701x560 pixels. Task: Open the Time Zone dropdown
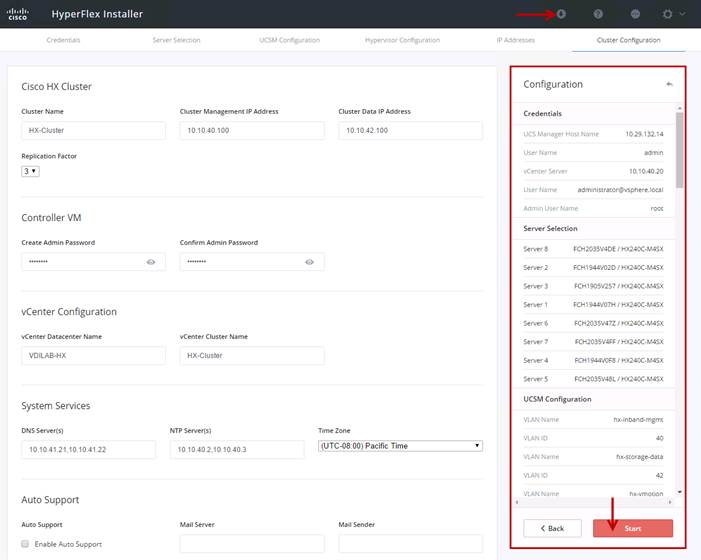[400, 446]
